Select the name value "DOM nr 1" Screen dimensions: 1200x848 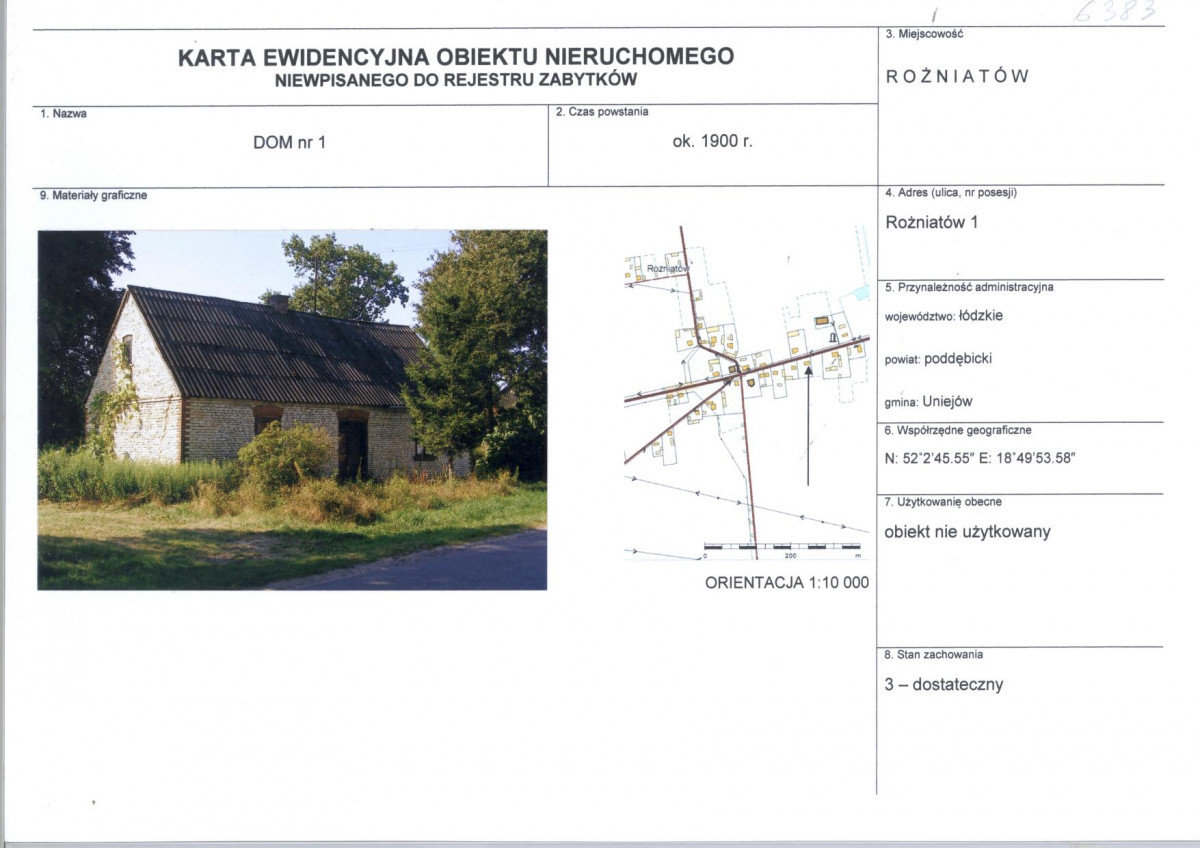point(290,143)
